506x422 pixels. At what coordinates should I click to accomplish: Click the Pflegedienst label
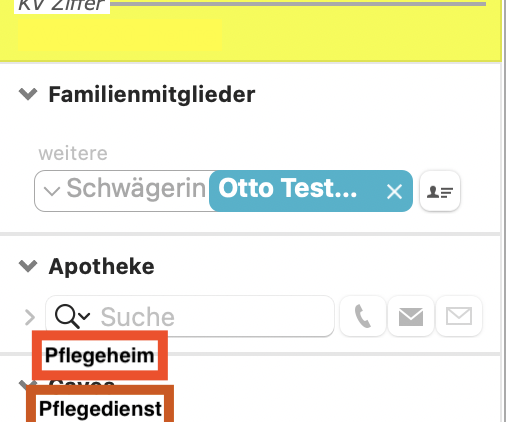pyautogui.click(x=100, y=409)
